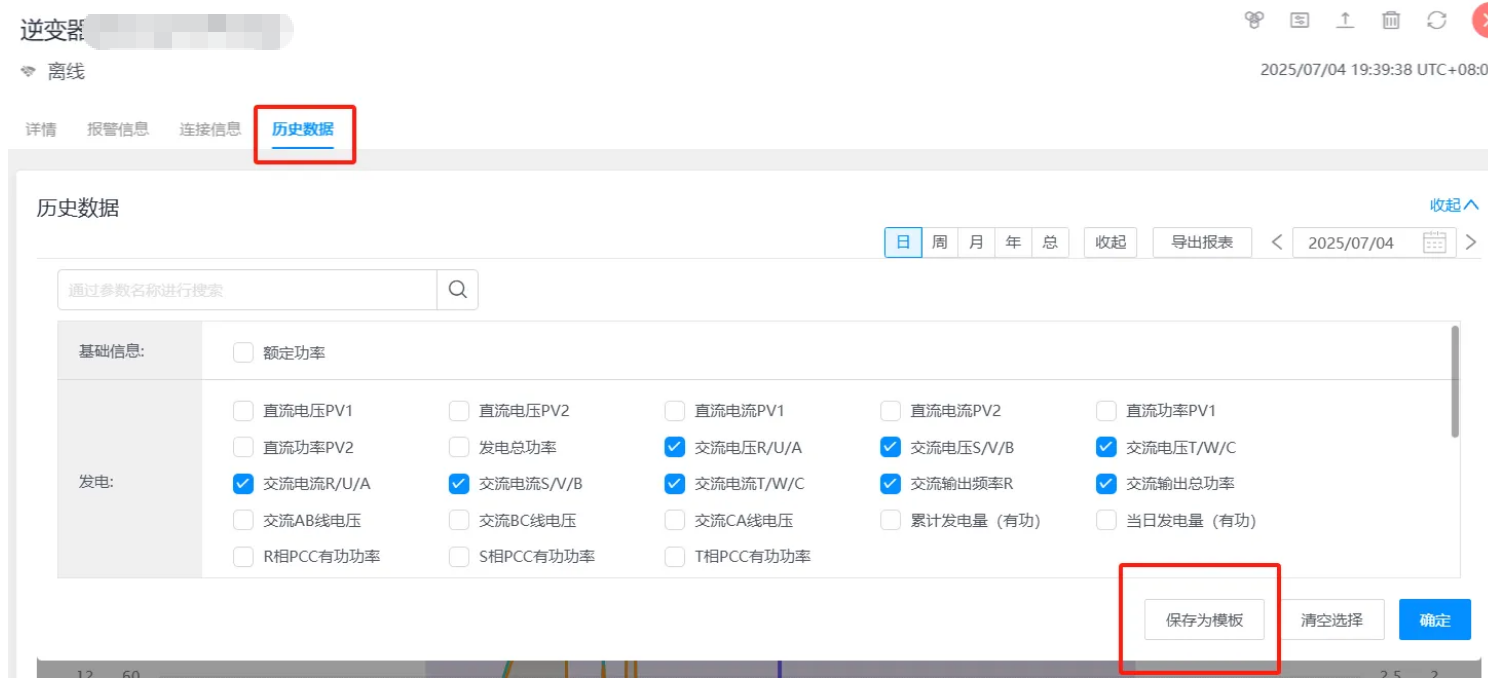Collapse panel via 收起 link with chevron
Image resolution: width=1488 pixels, height=678 pixels.
click(x=1453, y=205)
